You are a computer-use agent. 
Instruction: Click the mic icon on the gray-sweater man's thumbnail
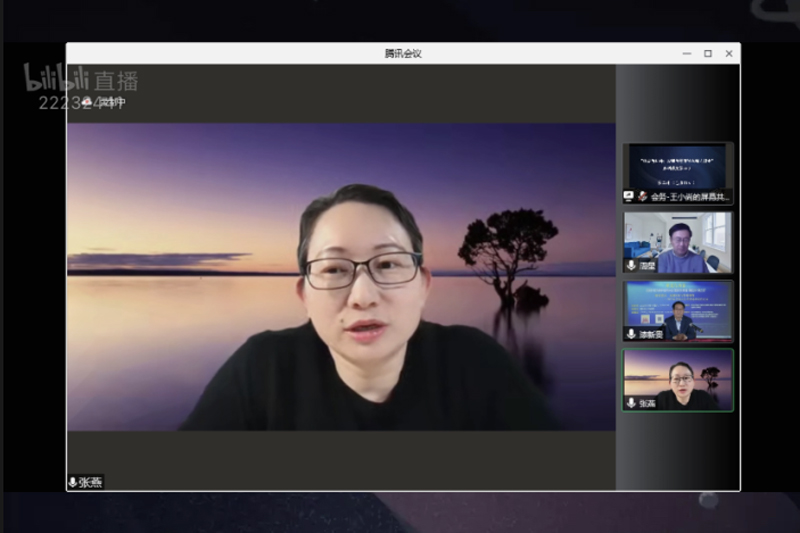click(631, 265)
